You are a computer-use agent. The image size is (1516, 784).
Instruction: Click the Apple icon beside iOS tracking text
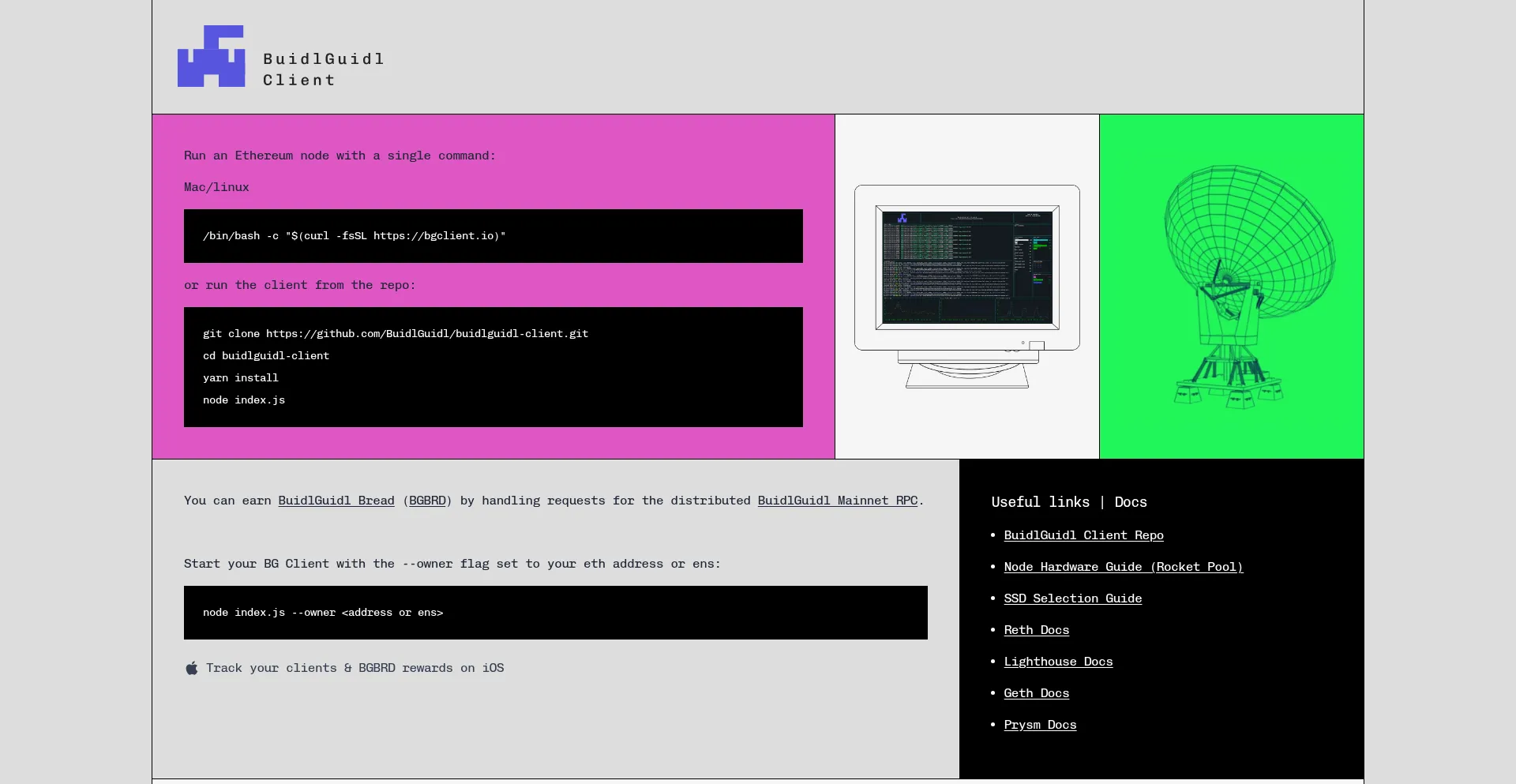[x=192, y=668]
